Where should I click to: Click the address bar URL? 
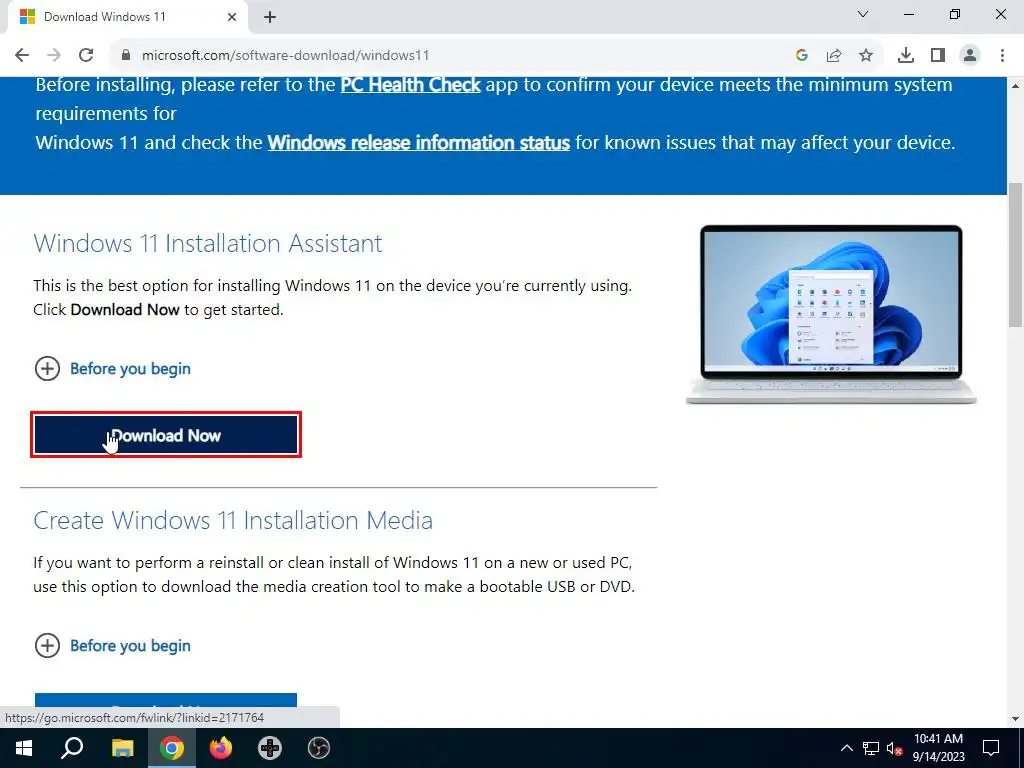tap(285, 56)
